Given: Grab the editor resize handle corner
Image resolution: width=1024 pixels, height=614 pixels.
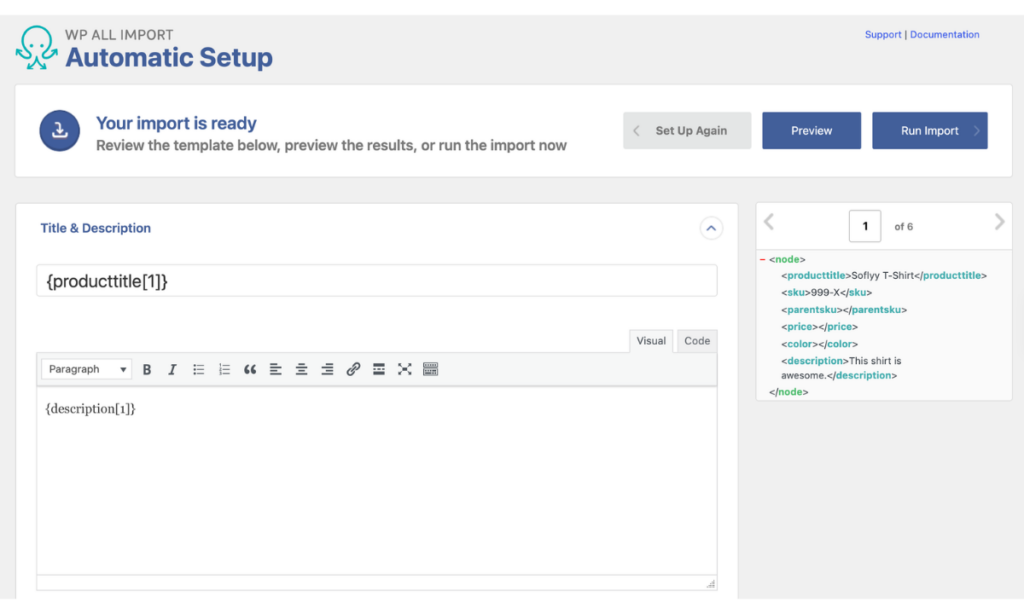Looking at the screenshot, I should [711, 584].
